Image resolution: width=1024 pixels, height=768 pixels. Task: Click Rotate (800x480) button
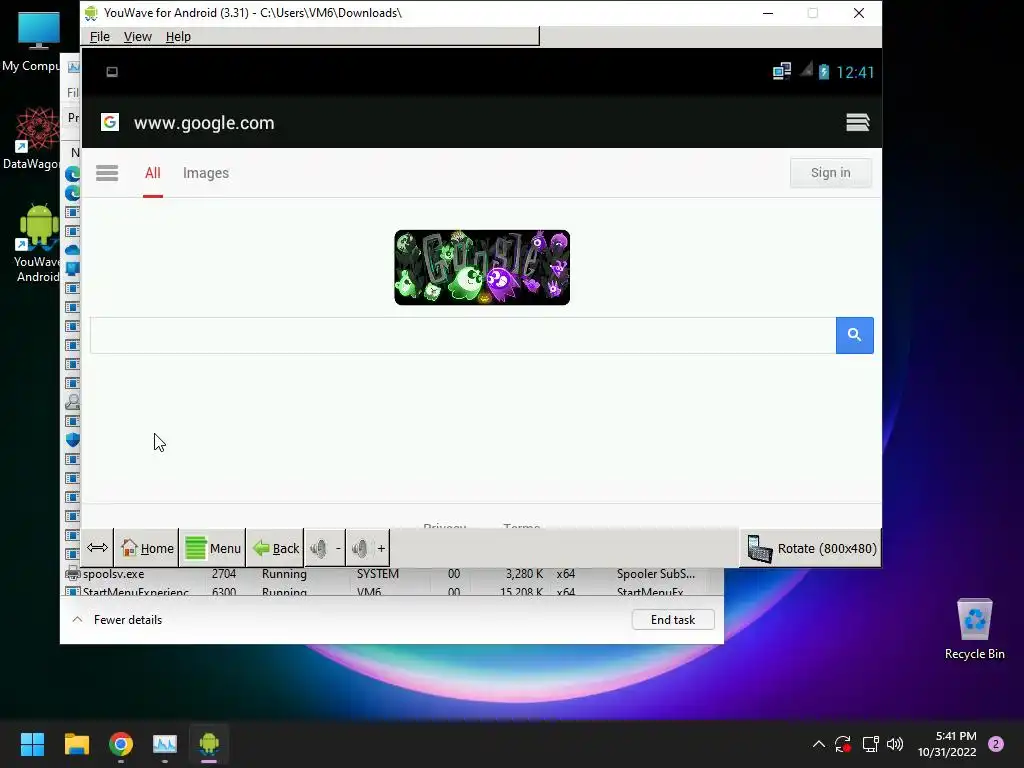(x=810, y=549)
